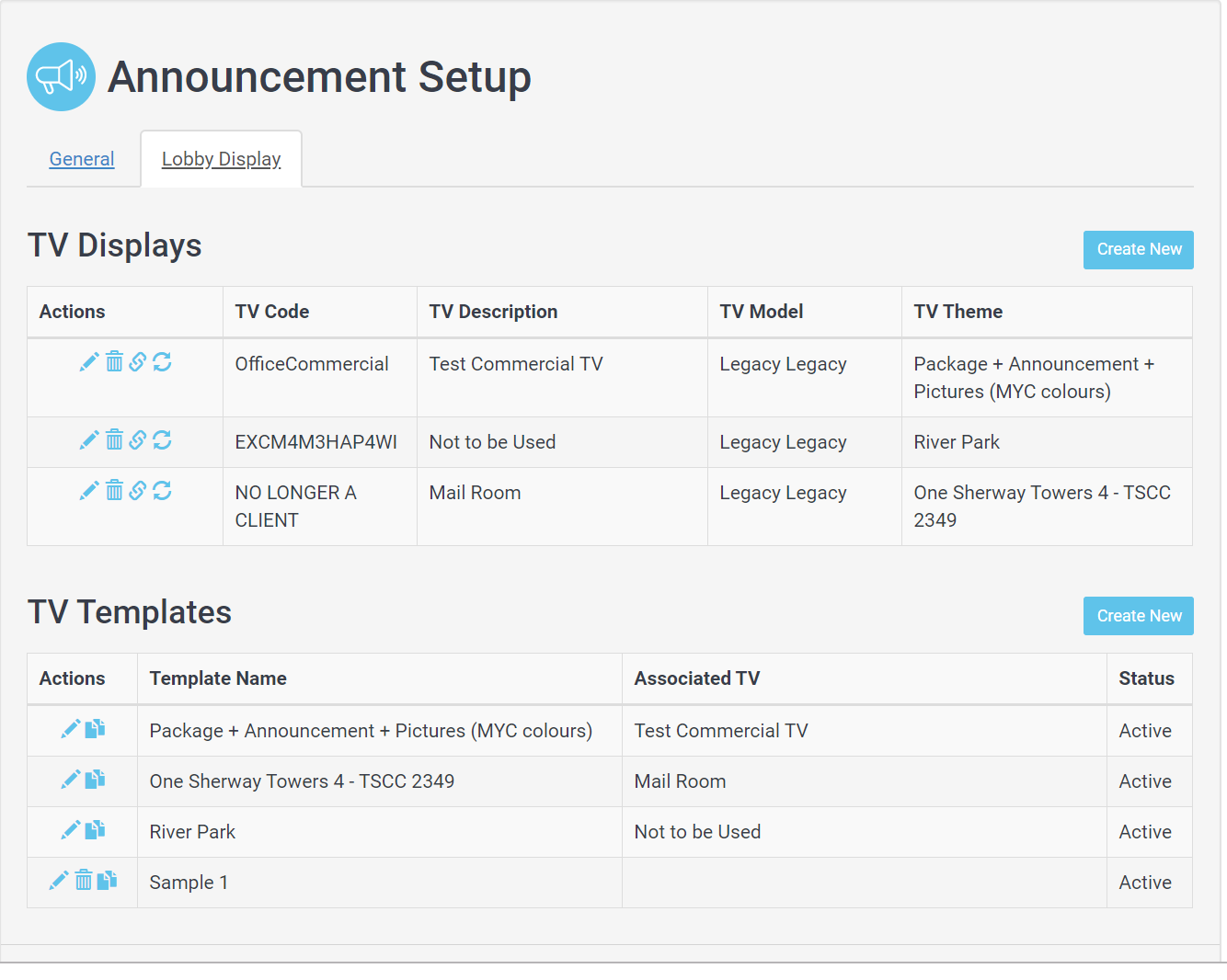
Task: Click the TV Code column header
Action: (272, 312)
